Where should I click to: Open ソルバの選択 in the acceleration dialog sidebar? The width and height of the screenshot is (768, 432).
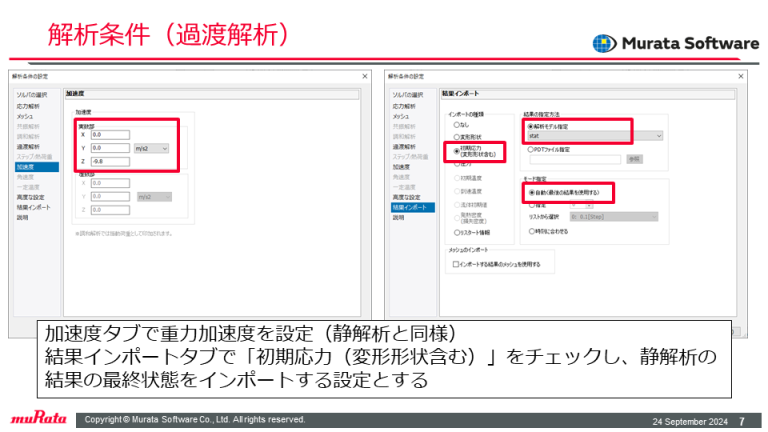(x=31, y=94)
